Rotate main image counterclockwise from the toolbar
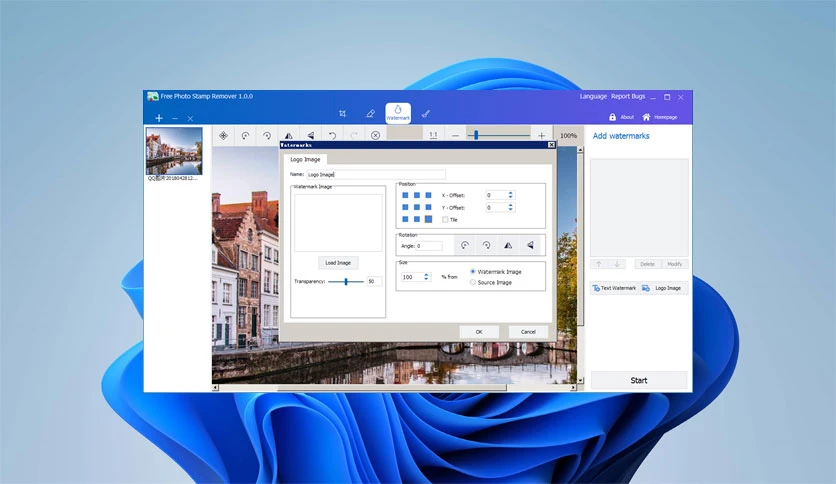The image size is (836, 484). click(x=245, y=135)
